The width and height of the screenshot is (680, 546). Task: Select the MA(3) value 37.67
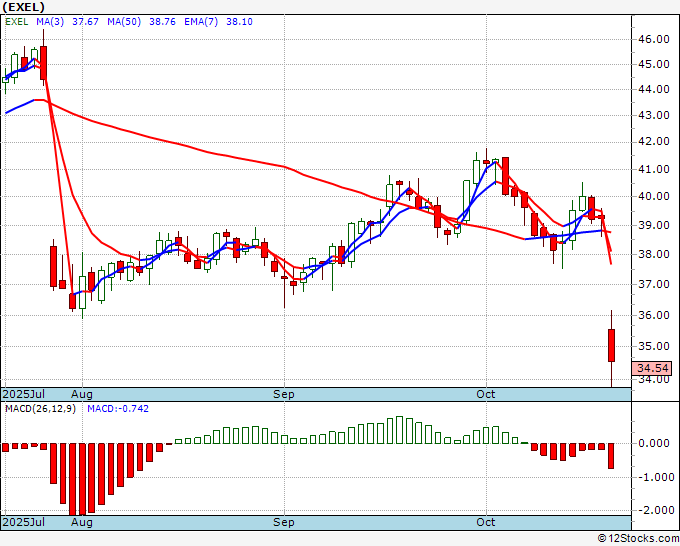pyautogui.click(x=85, y=21)
